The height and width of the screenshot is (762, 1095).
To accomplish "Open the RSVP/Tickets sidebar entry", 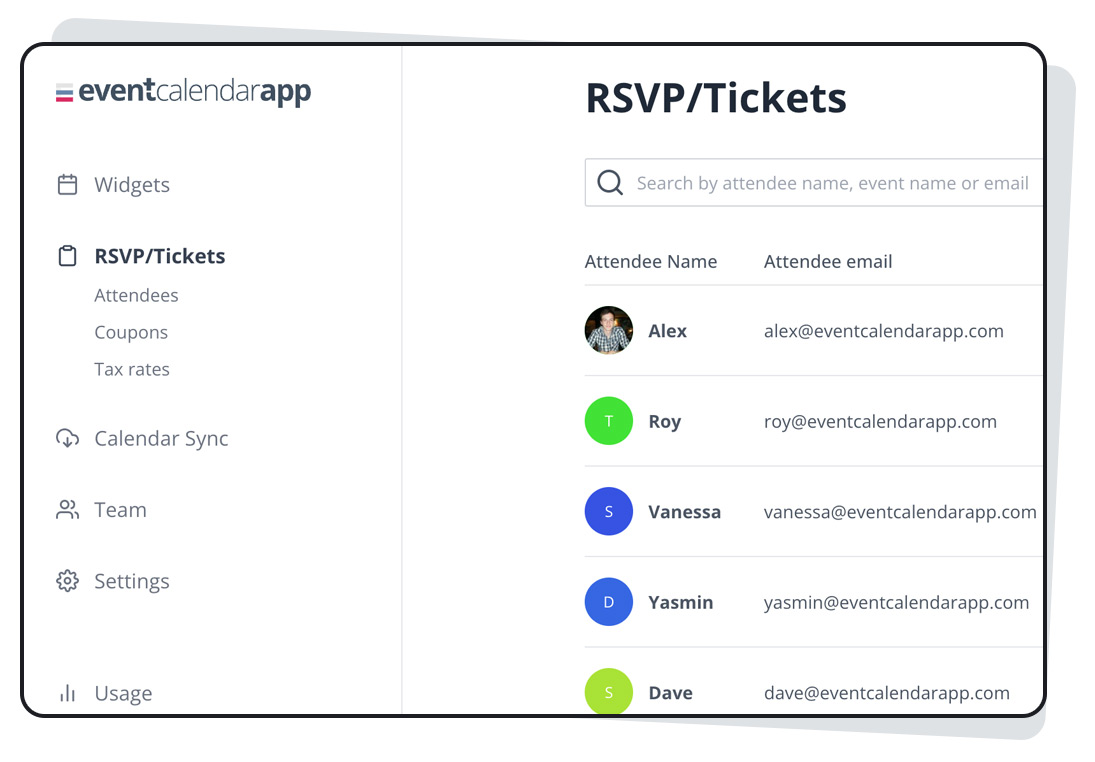I will click(x=159, y=255).
